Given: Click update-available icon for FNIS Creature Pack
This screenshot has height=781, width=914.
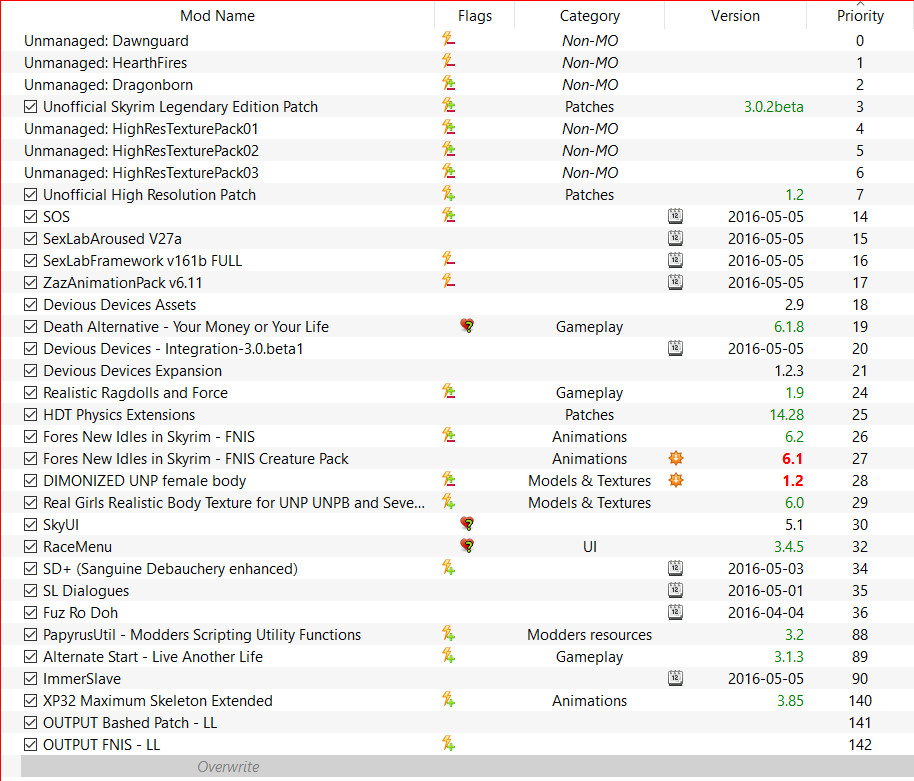Looking at the screenshot, I should 676,458.
